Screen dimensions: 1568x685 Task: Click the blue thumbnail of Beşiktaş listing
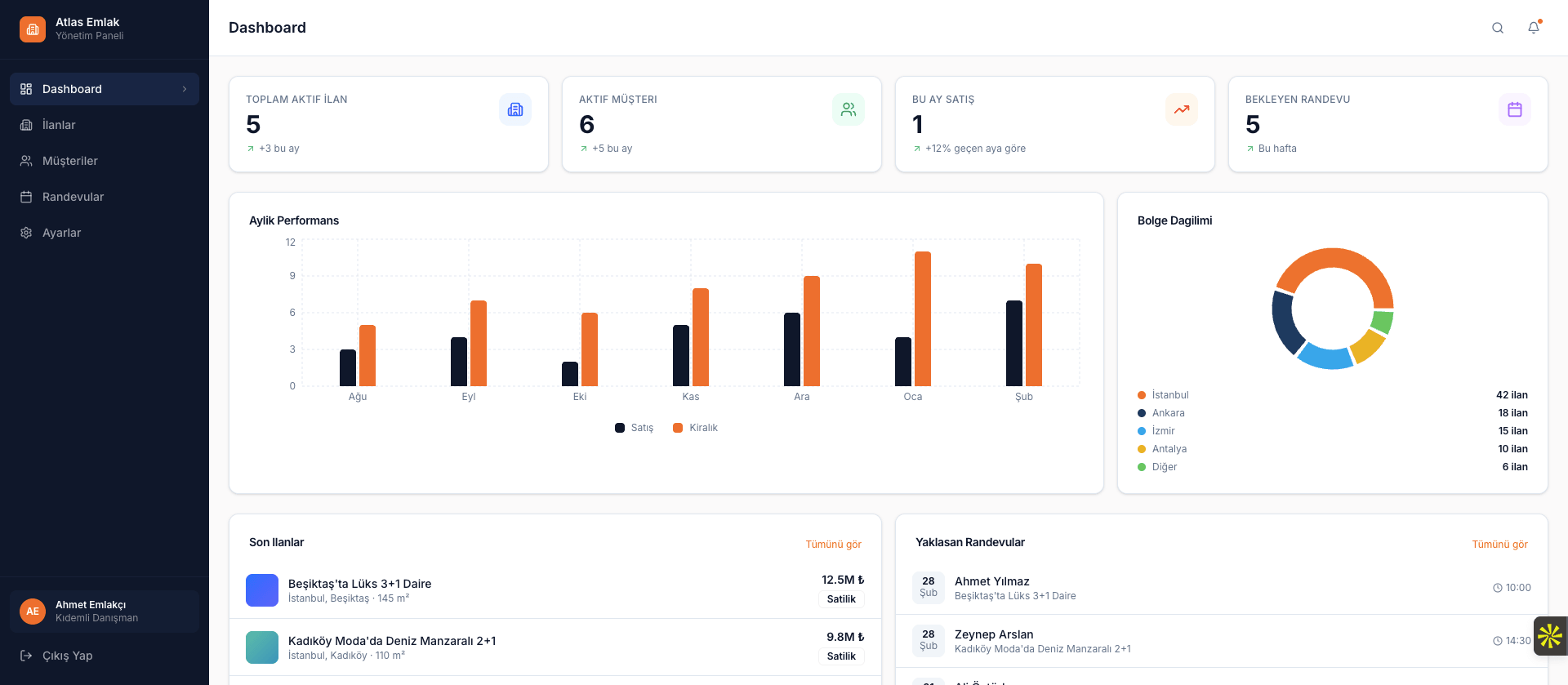coord(262,590)
